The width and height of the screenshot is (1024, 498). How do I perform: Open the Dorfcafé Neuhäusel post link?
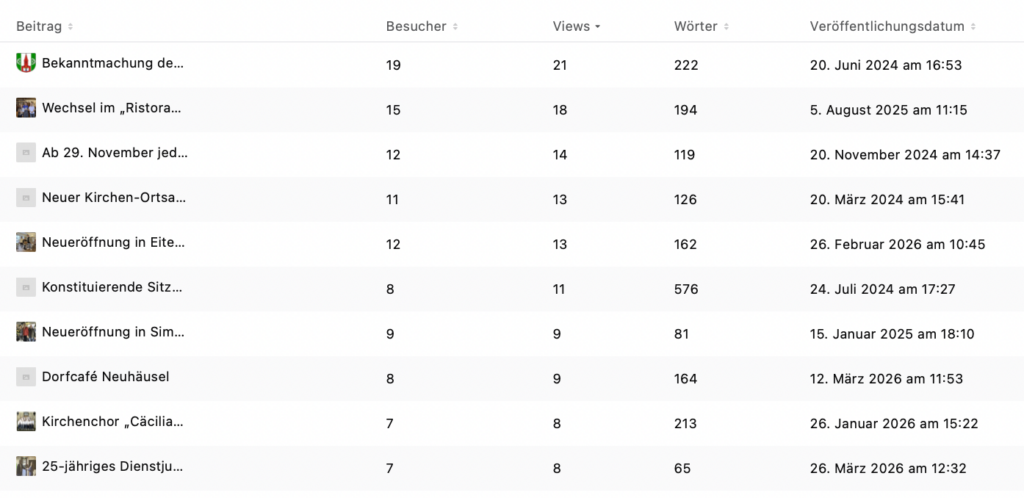(x=105, y=377)
